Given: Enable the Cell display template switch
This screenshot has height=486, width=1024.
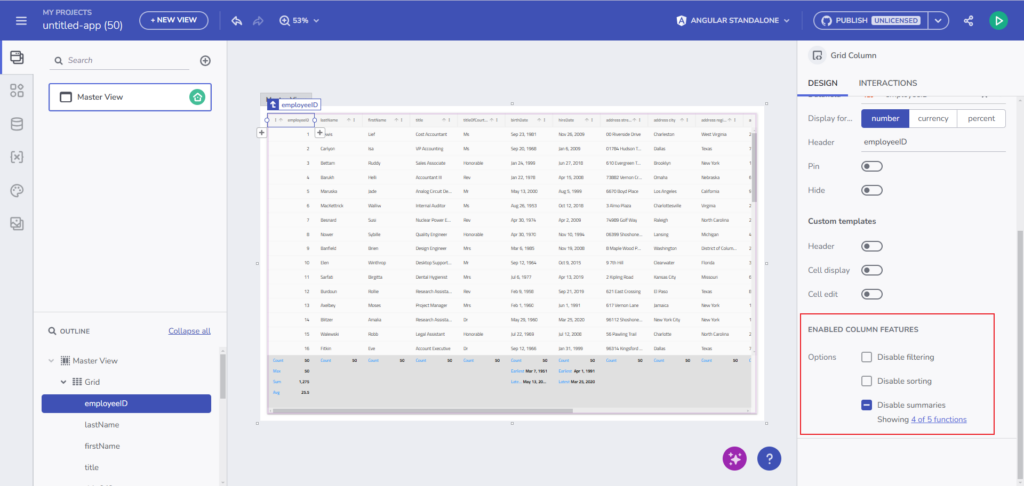Looking at the screenshot, I should [x=871, y=270].
